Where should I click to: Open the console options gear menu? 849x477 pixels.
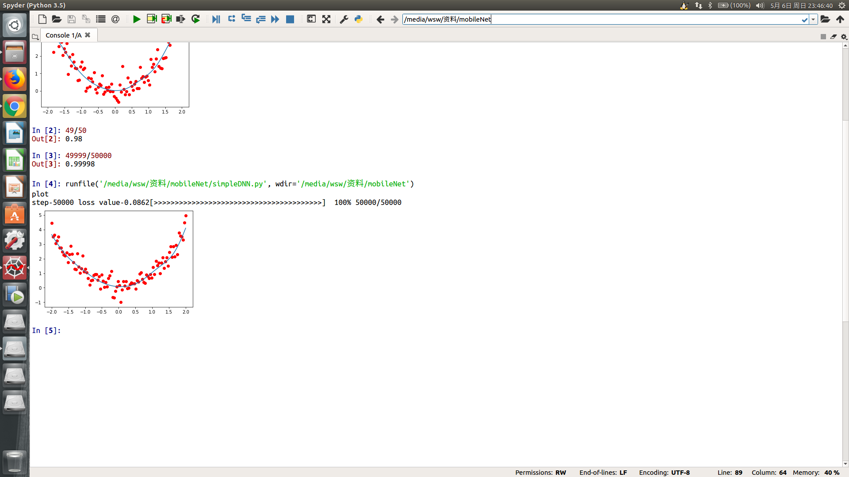tap(844, 36)
